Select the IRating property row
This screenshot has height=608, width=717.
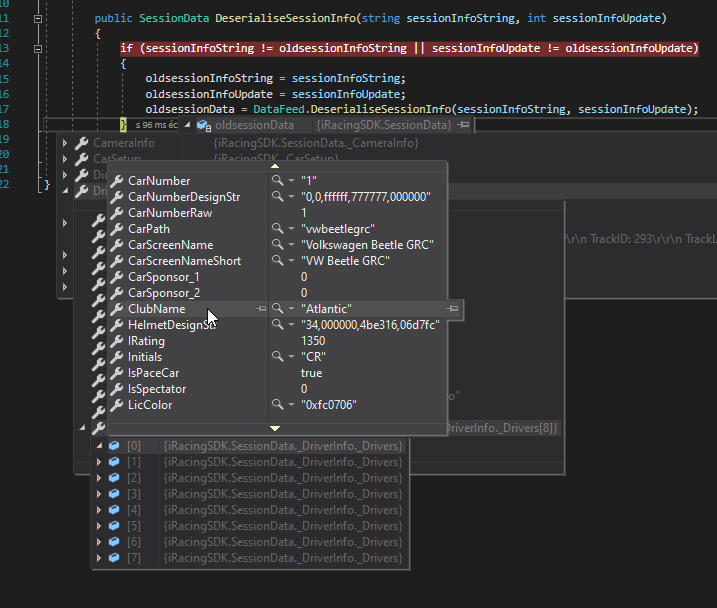click(278, 341)
